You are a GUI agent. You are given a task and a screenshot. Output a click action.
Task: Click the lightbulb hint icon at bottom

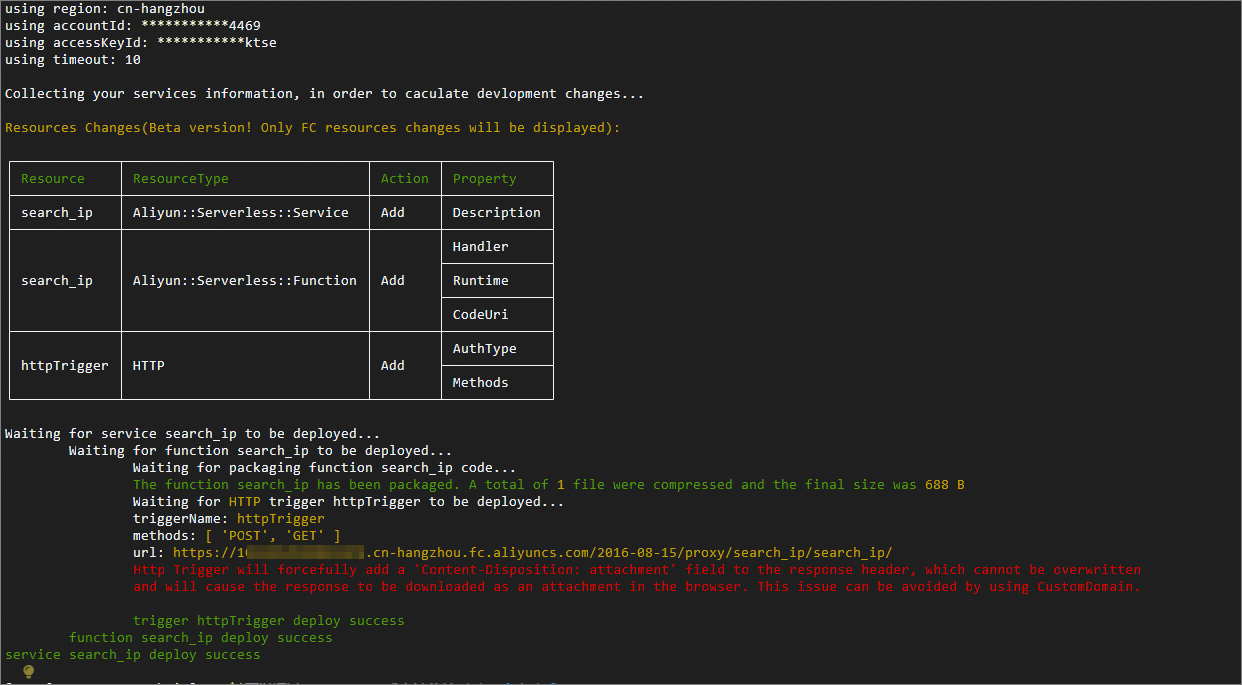28,672
